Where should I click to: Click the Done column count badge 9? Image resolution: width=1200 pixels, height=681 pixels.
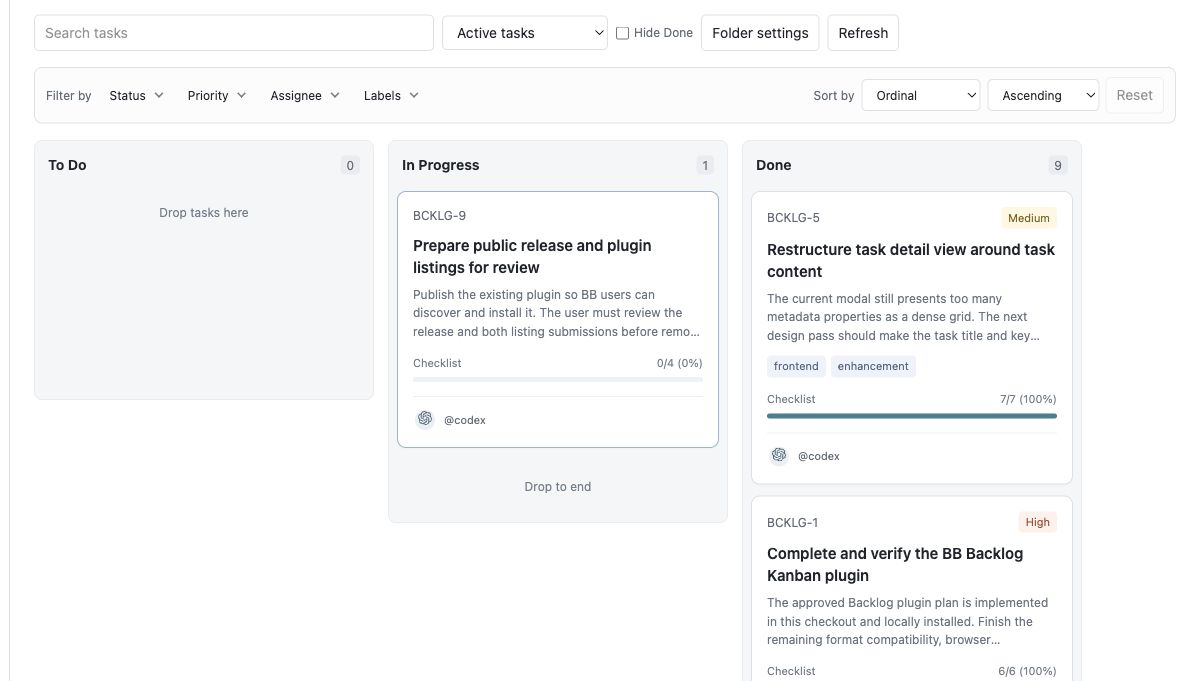(x=1058, y=166)
